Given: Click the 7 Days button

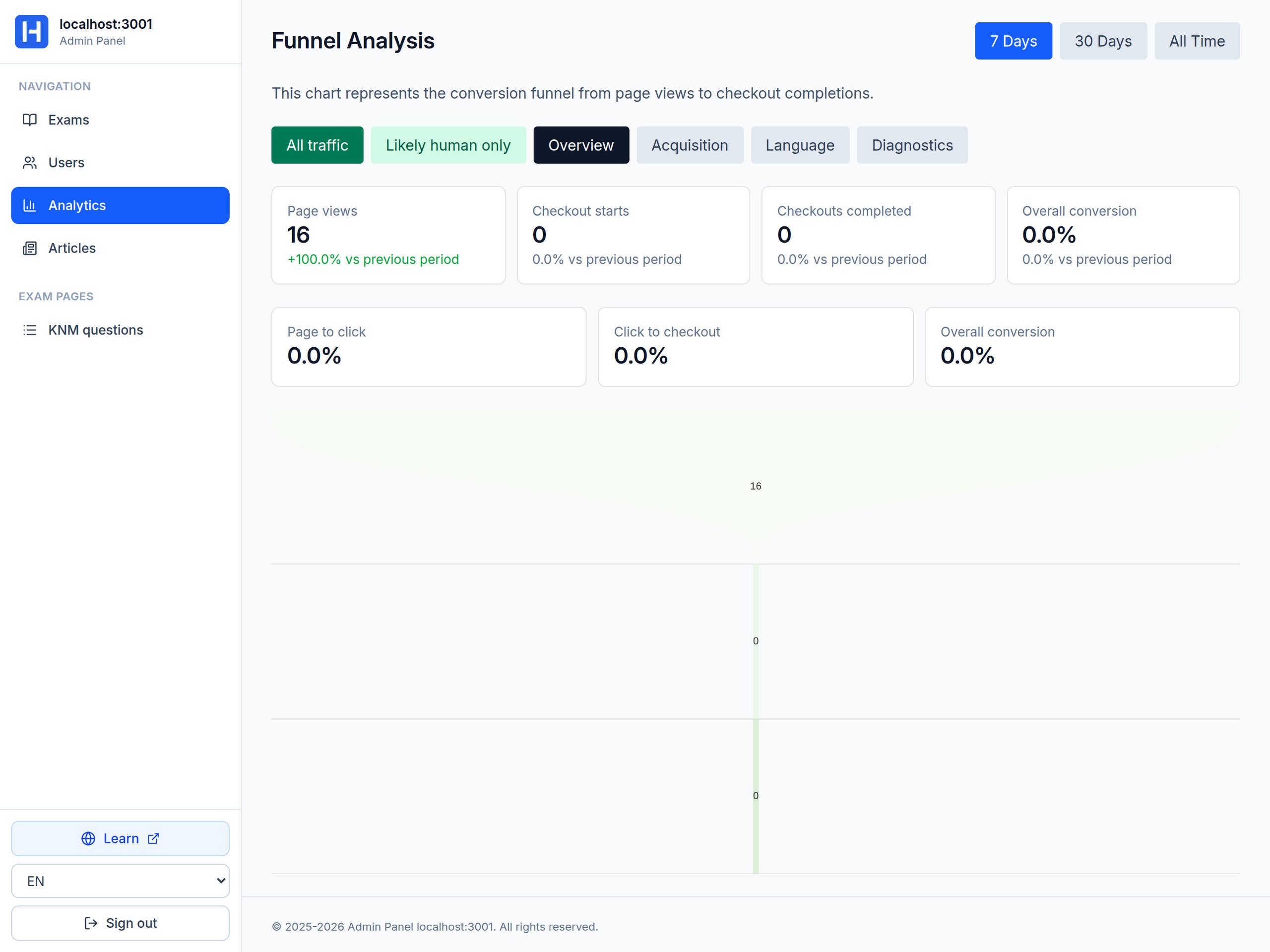Looking at the screenshot, I should 1013,41.
